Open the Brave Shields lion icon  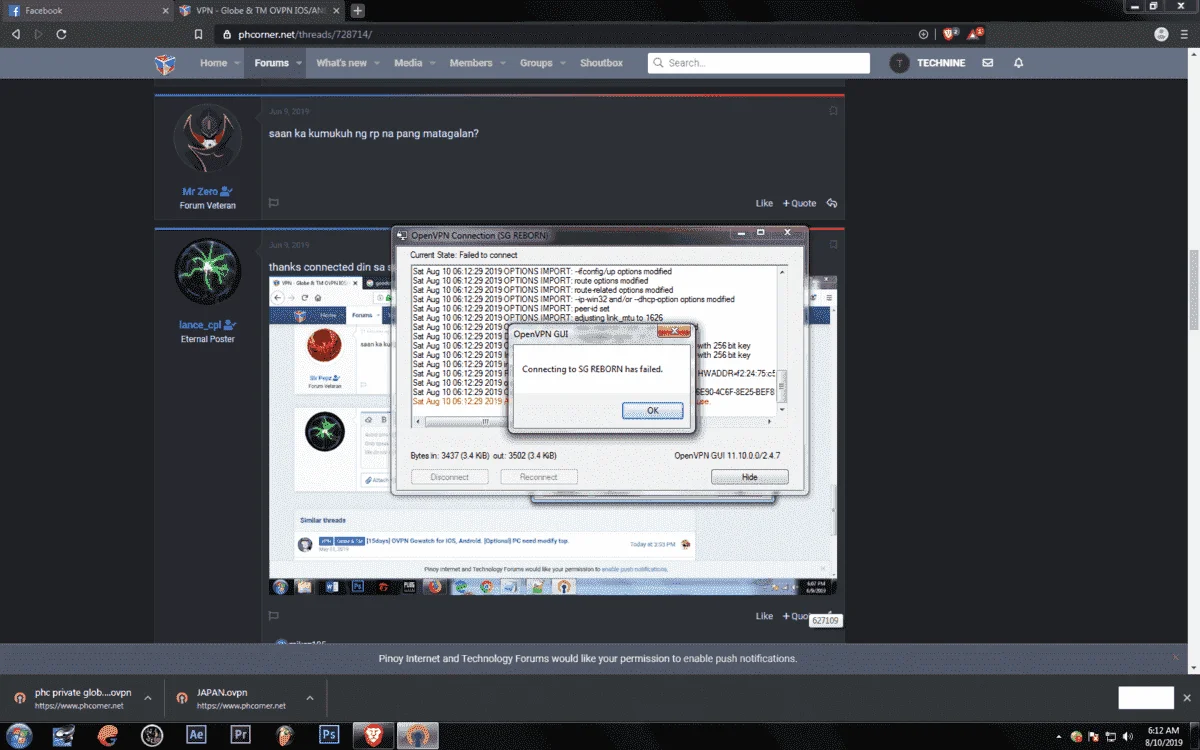pyautogui.click(x=950, y=34)
